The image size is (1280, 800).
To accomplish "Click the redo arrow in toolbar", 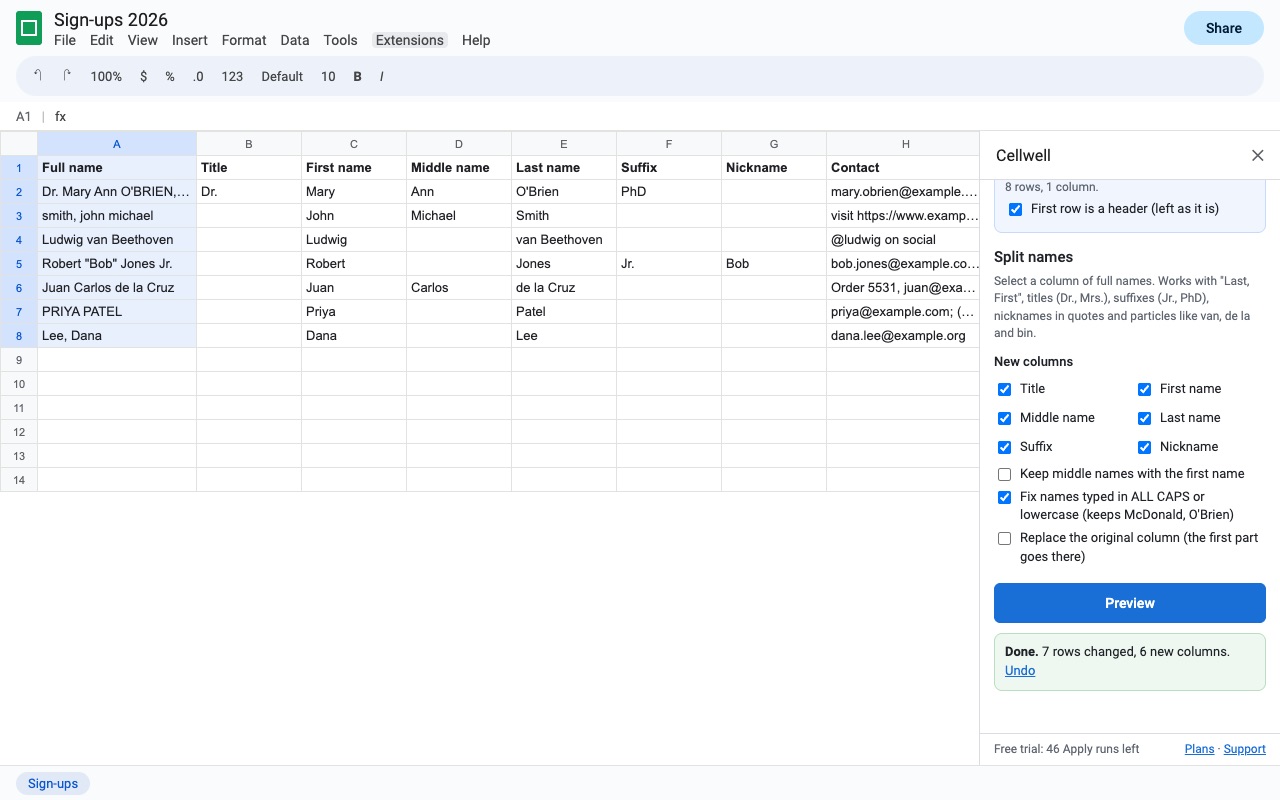I will [67, 76].
